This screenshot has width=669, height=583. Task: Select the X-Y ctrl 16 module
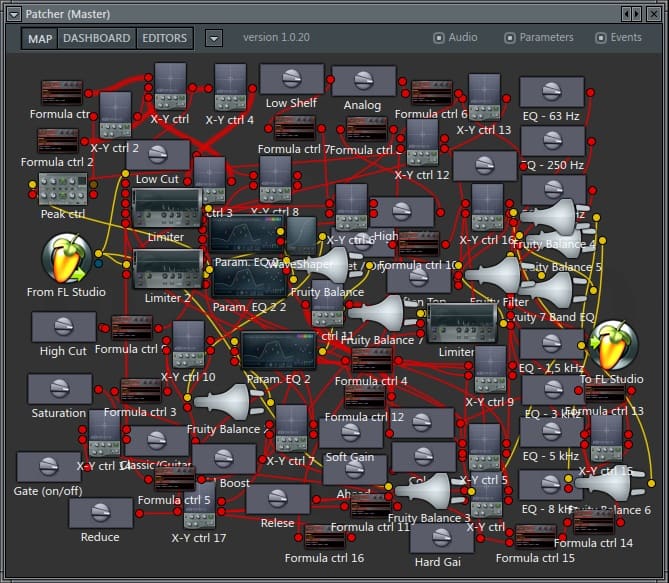pyautogui.click(x=487, y=207)
